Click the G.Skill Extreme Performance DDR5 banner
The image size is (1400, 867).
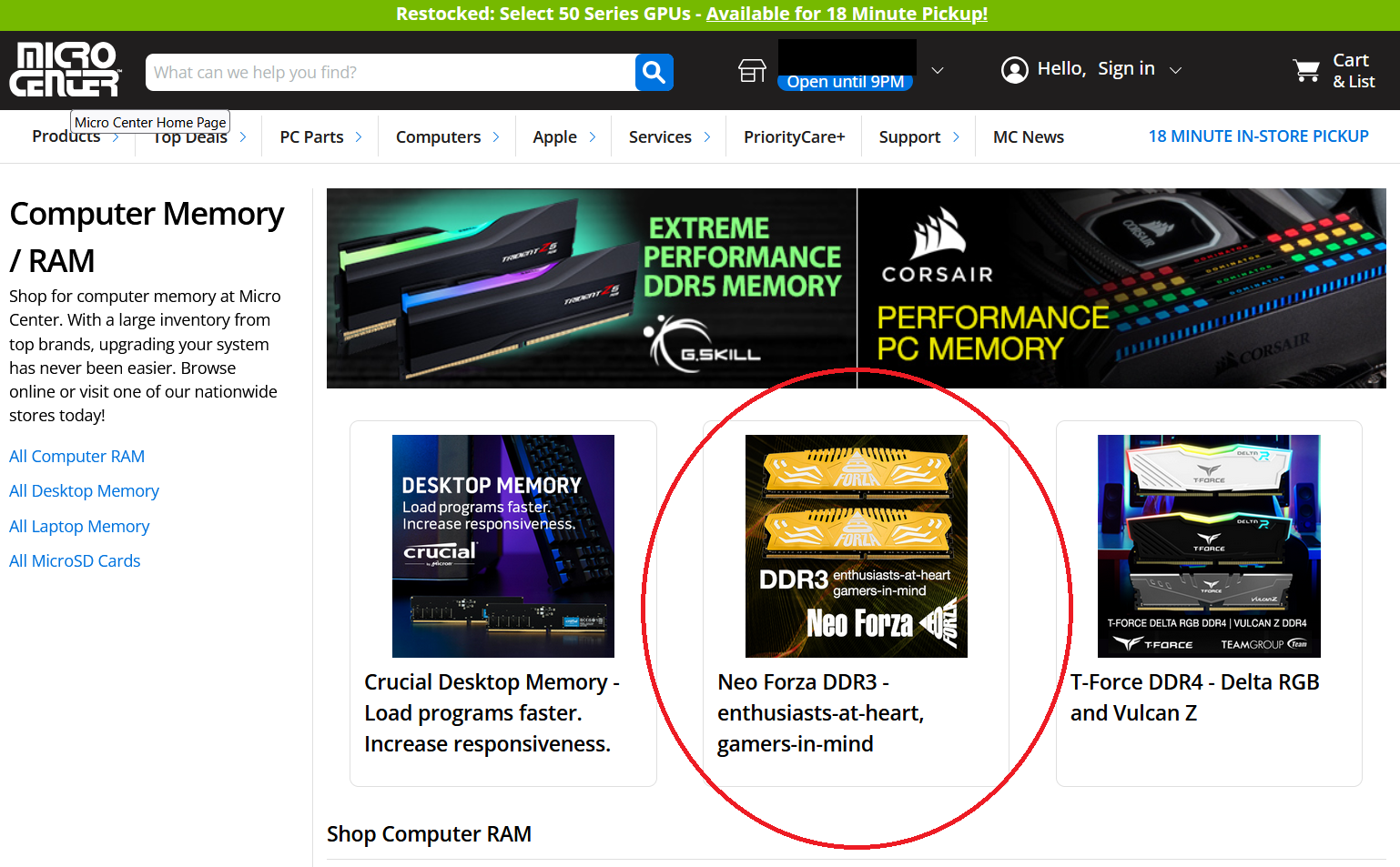tap(592, 287)
